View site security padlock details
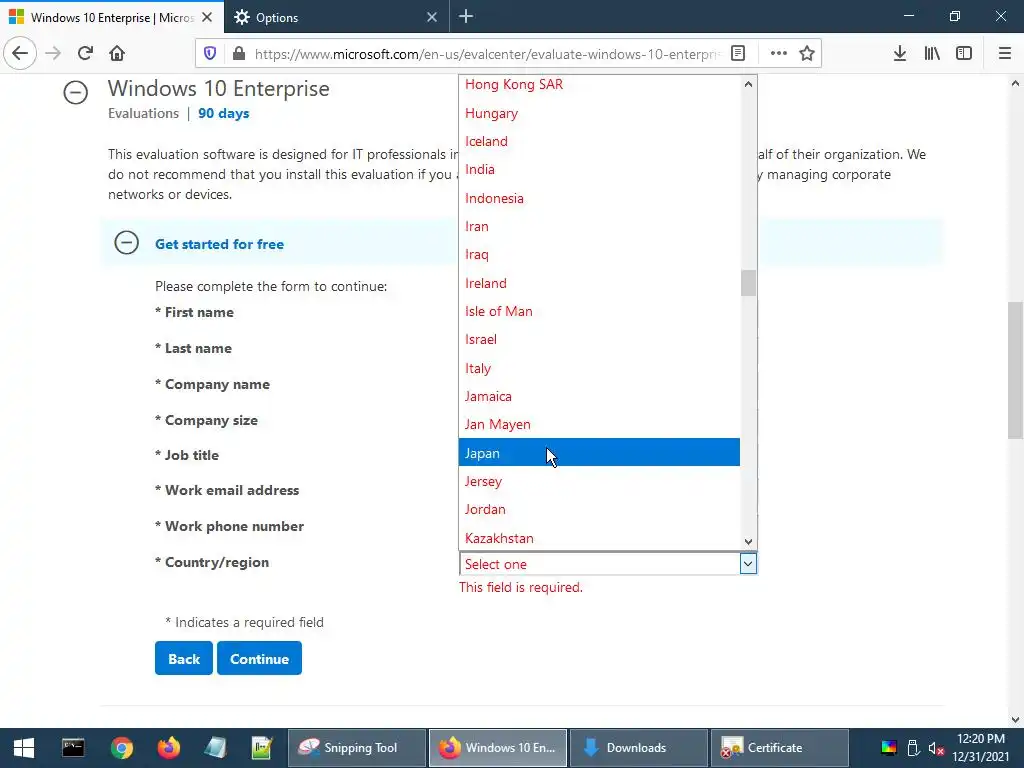This screenshot has width=1024, height=768. coord(239,54)
